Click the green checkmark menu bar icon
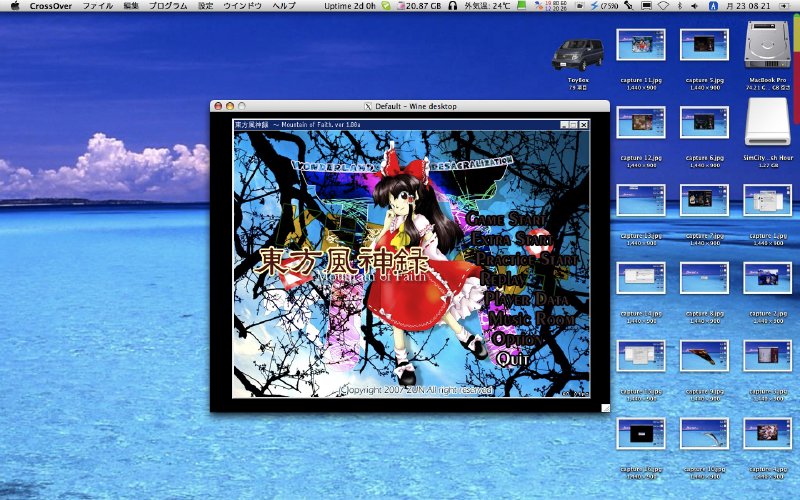Image resolution: width=800 pixels, height=500 pixels. (x=386, y=6)
